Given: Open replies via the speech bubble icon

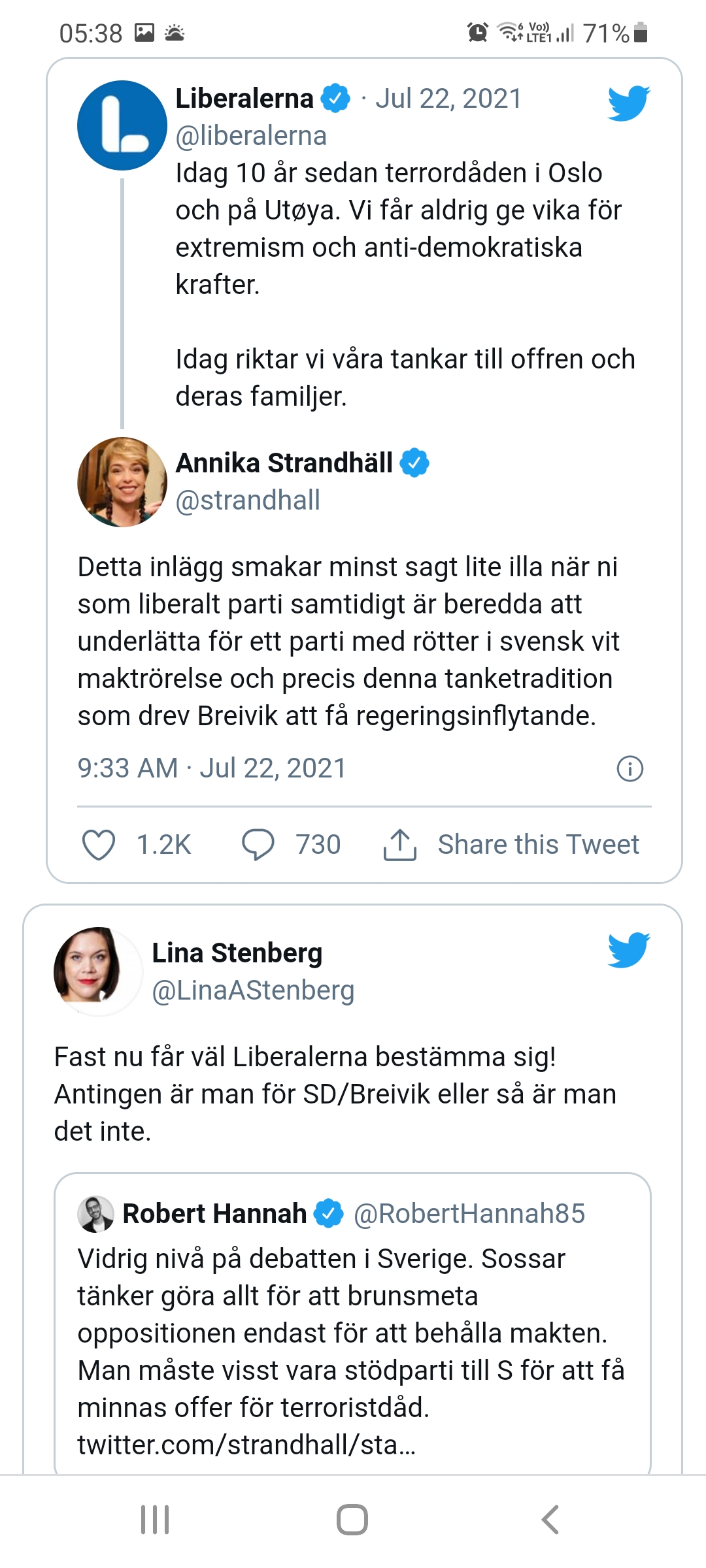Looking at the screenshot, I should tap(258, 844).
